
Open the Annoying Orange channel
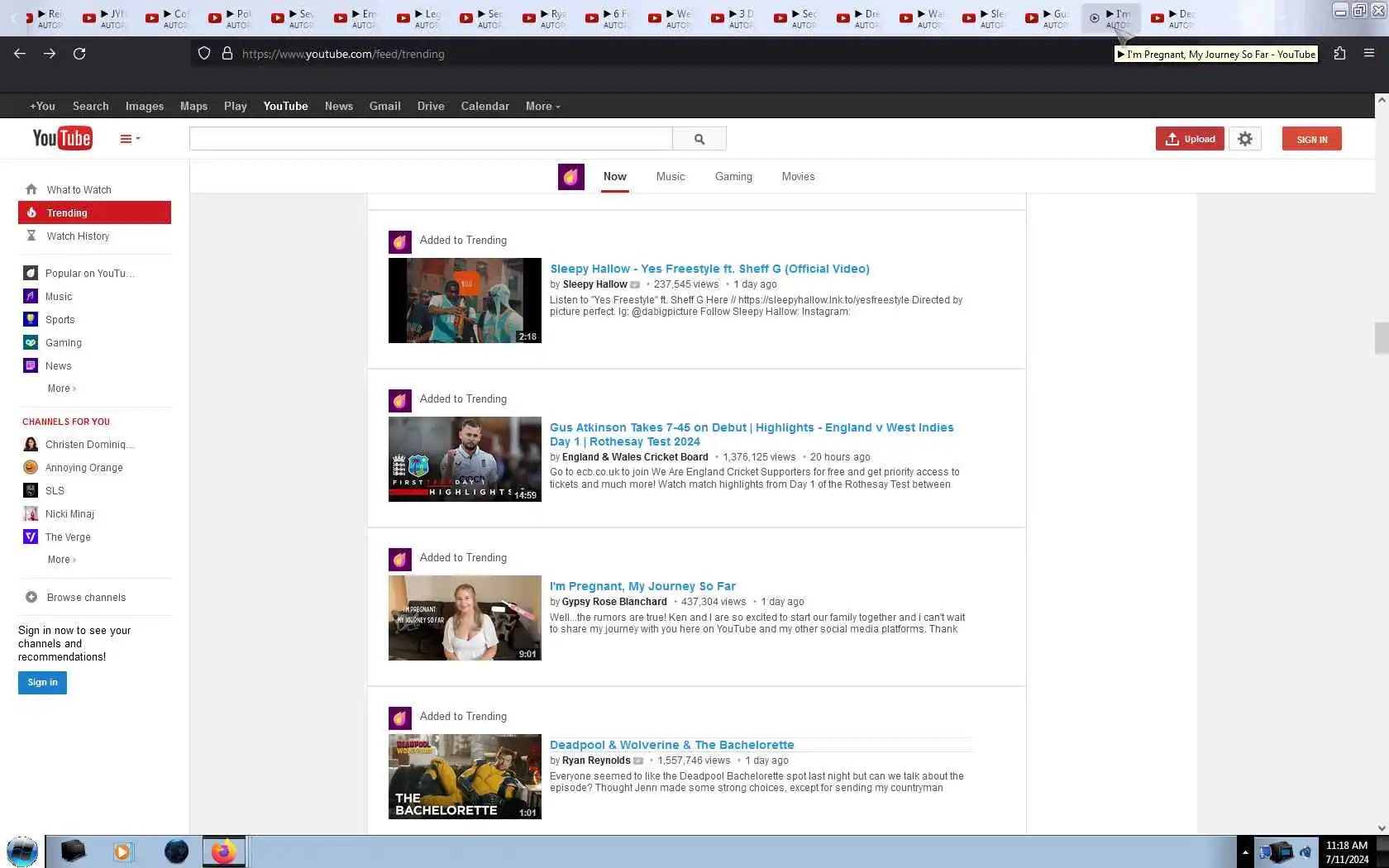[x=84, y=468]
